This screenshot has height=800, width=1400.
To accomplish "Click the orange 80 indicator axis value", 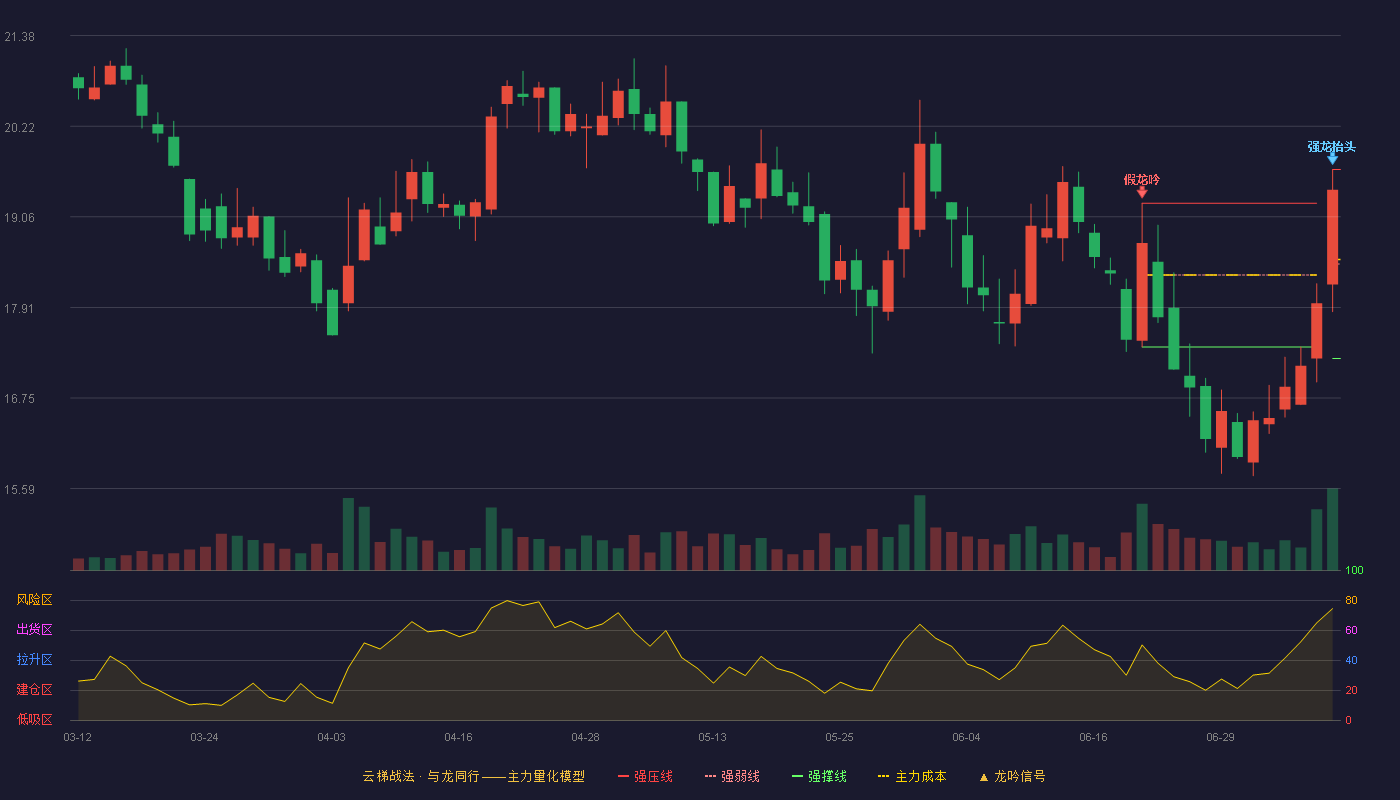I will 1351,600.
